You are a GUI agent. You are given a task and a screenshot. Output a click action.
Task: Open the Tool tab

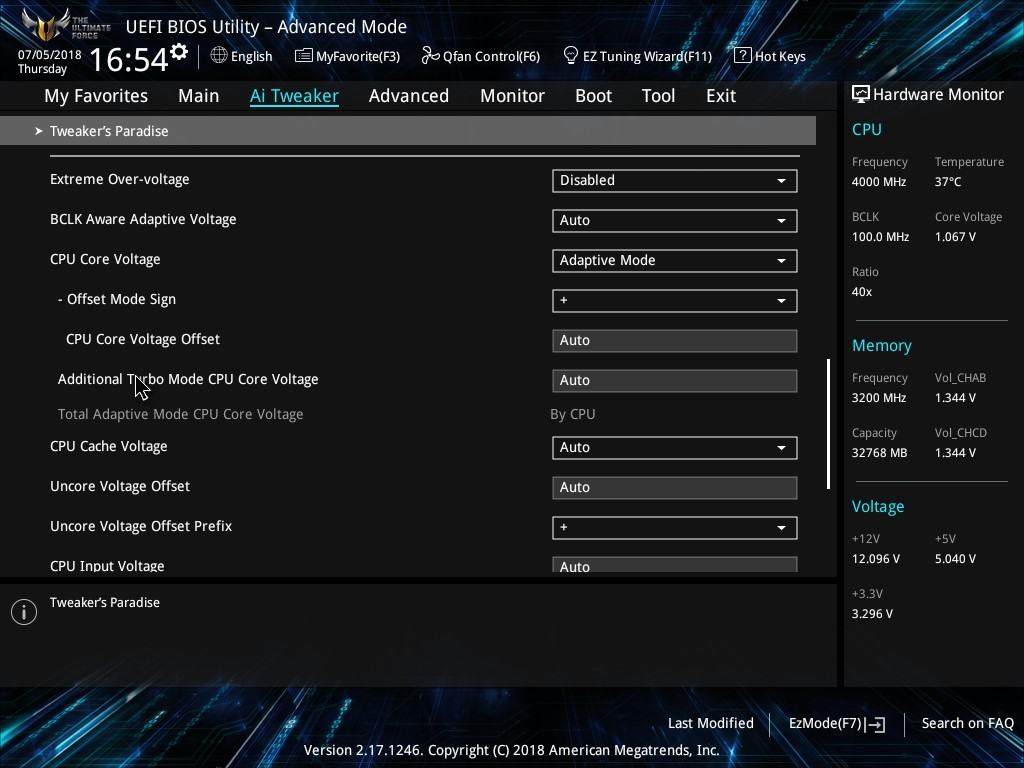click(x=658, y=96)
